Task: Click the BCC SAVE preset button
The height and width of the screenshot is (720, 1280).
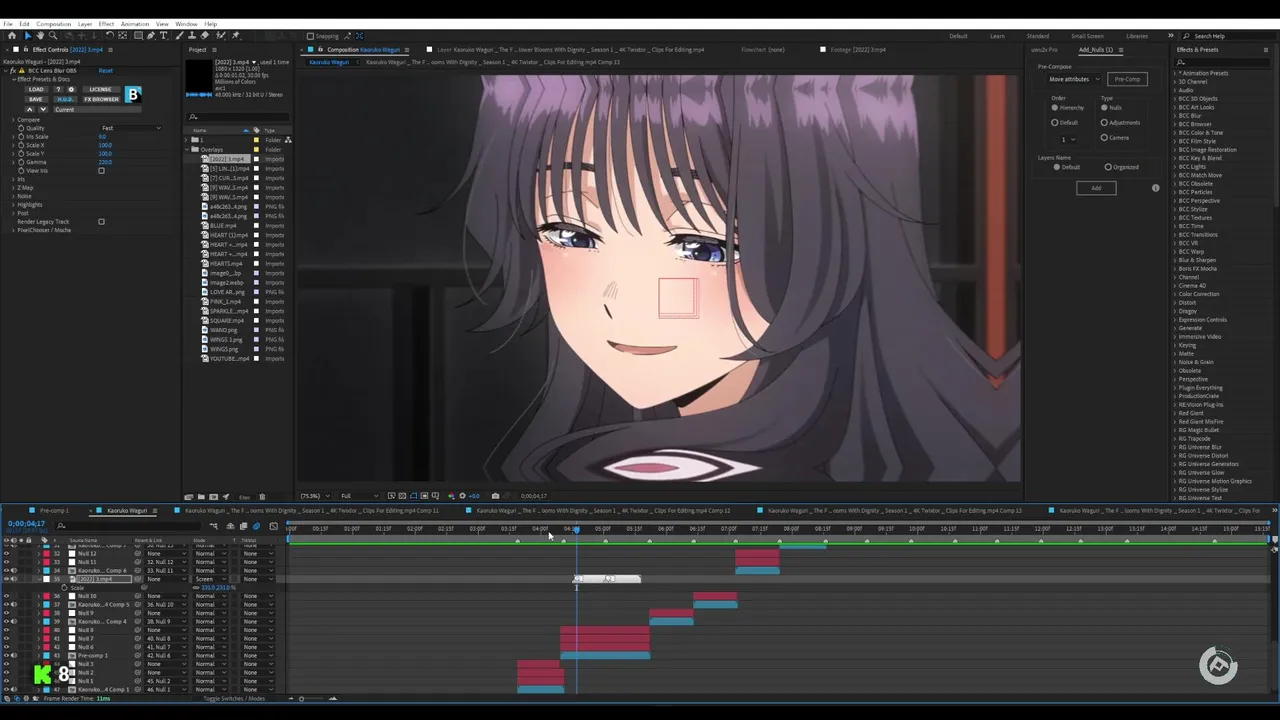Action: pyautogui.click(x=36, y=99)
